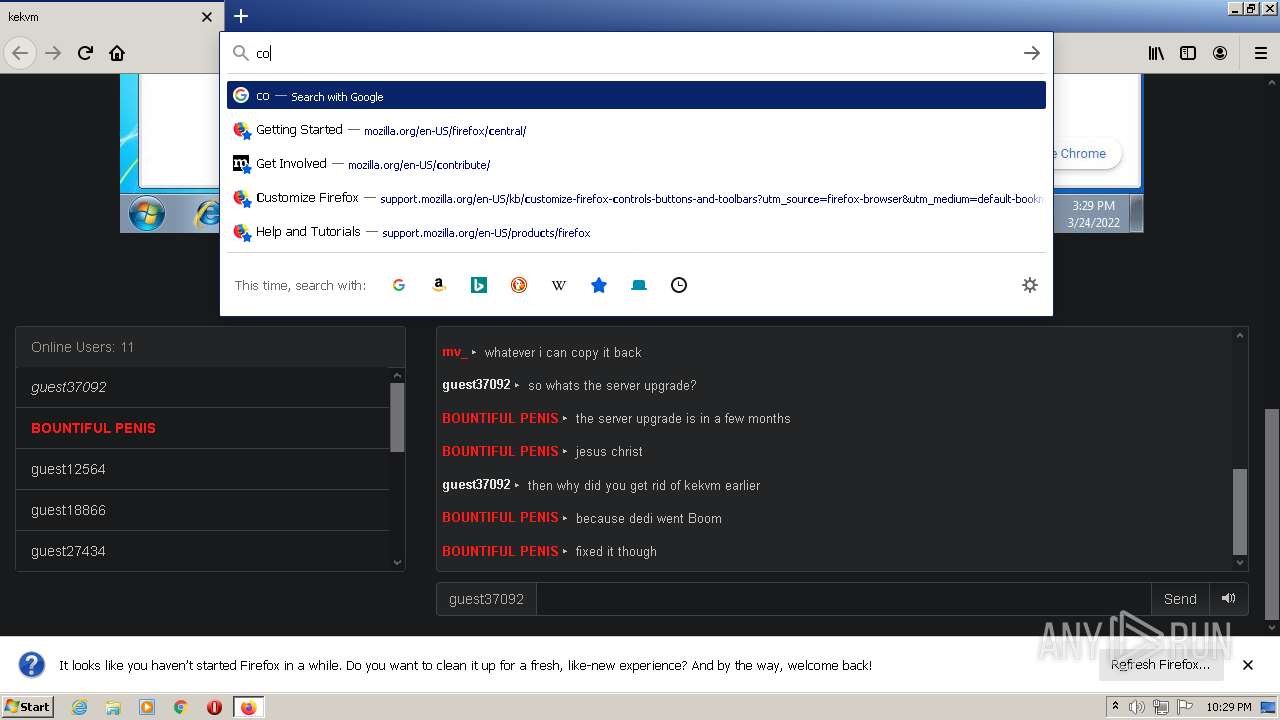Click the go arrow in URL bar
Viewport: 1280px width, 720px height.
[1032, 53]
